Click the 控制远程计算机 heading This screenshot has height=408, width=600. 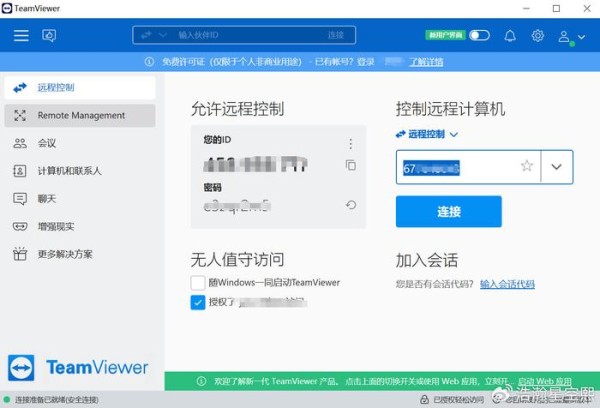coord(450,109)
